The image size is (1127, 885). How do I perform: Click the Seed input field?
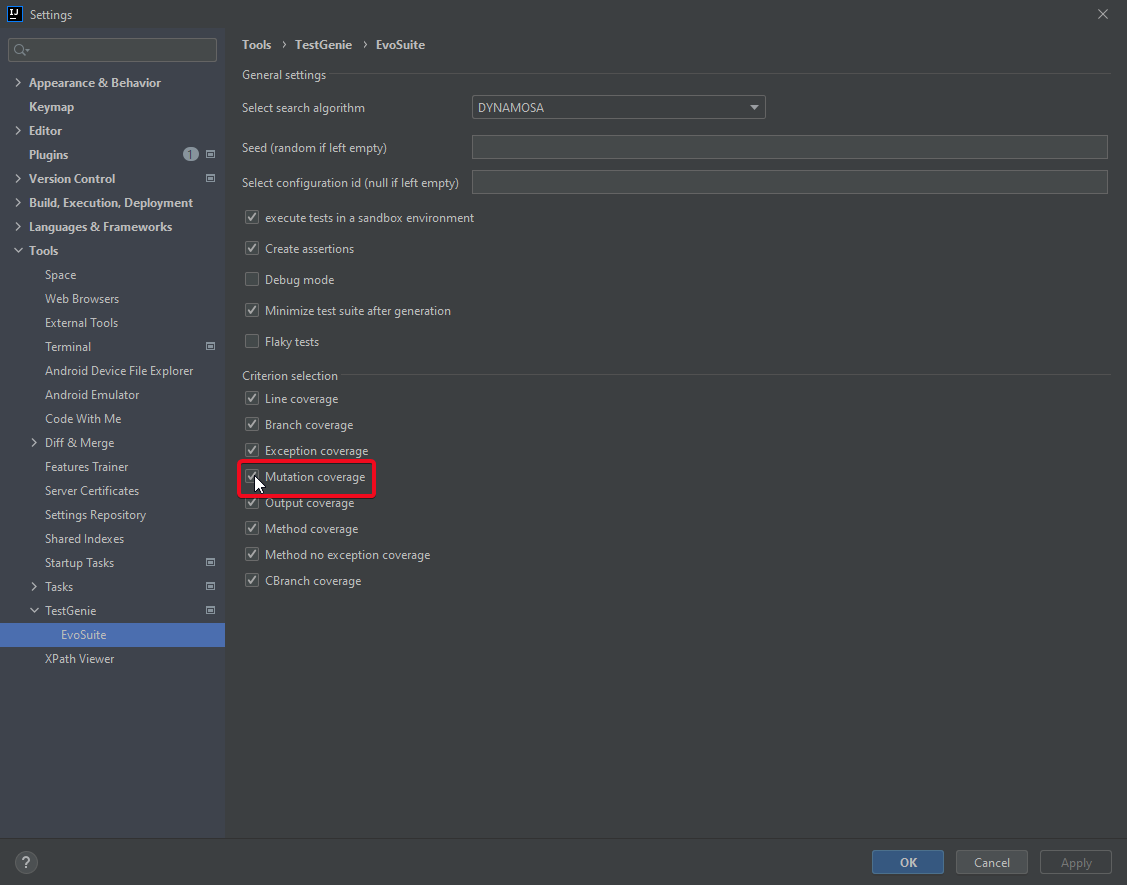pyautogui.click(x=789, y=147)
